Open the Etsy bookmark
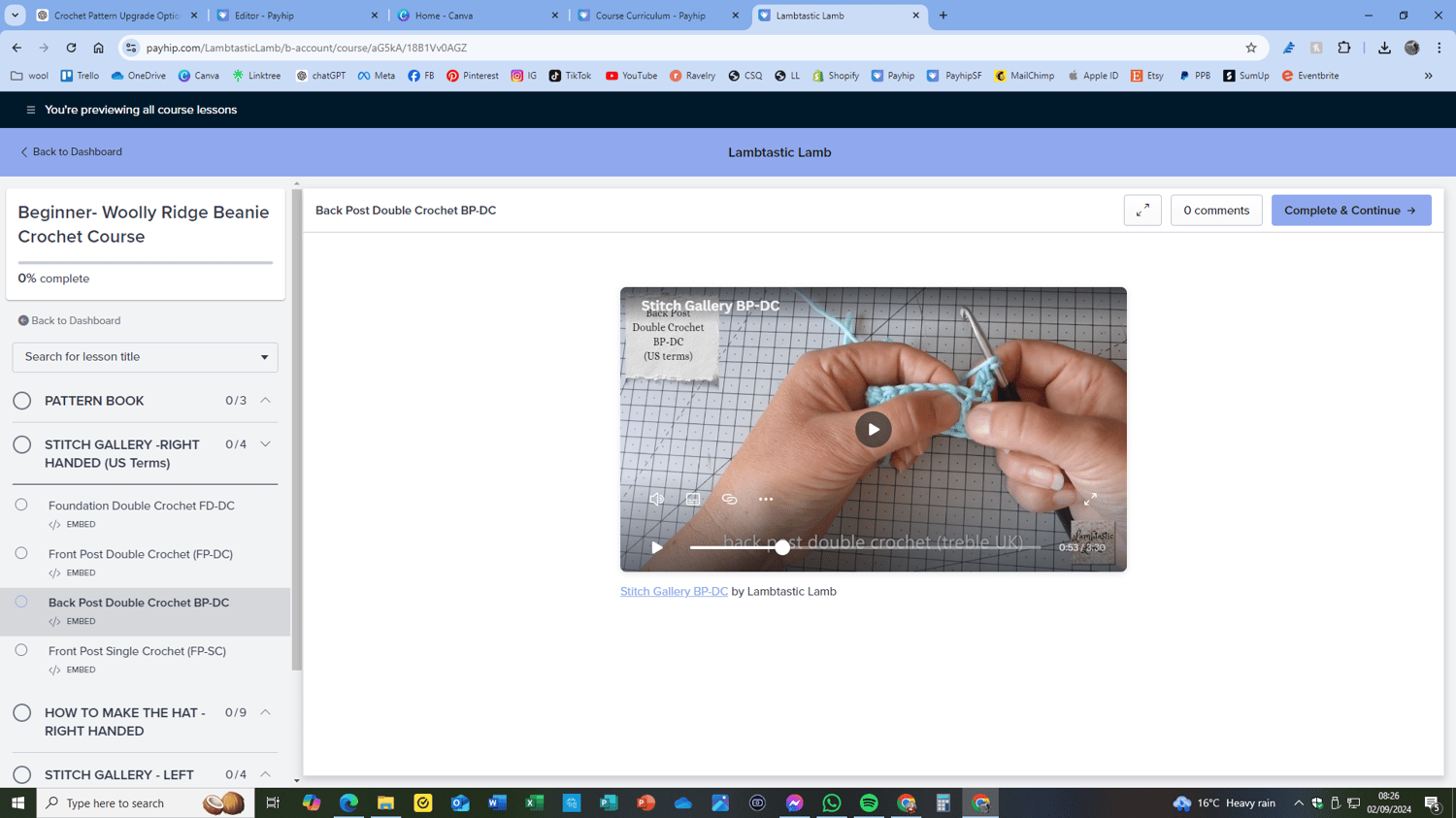 pyautogui.click(x=1147, y=76)
